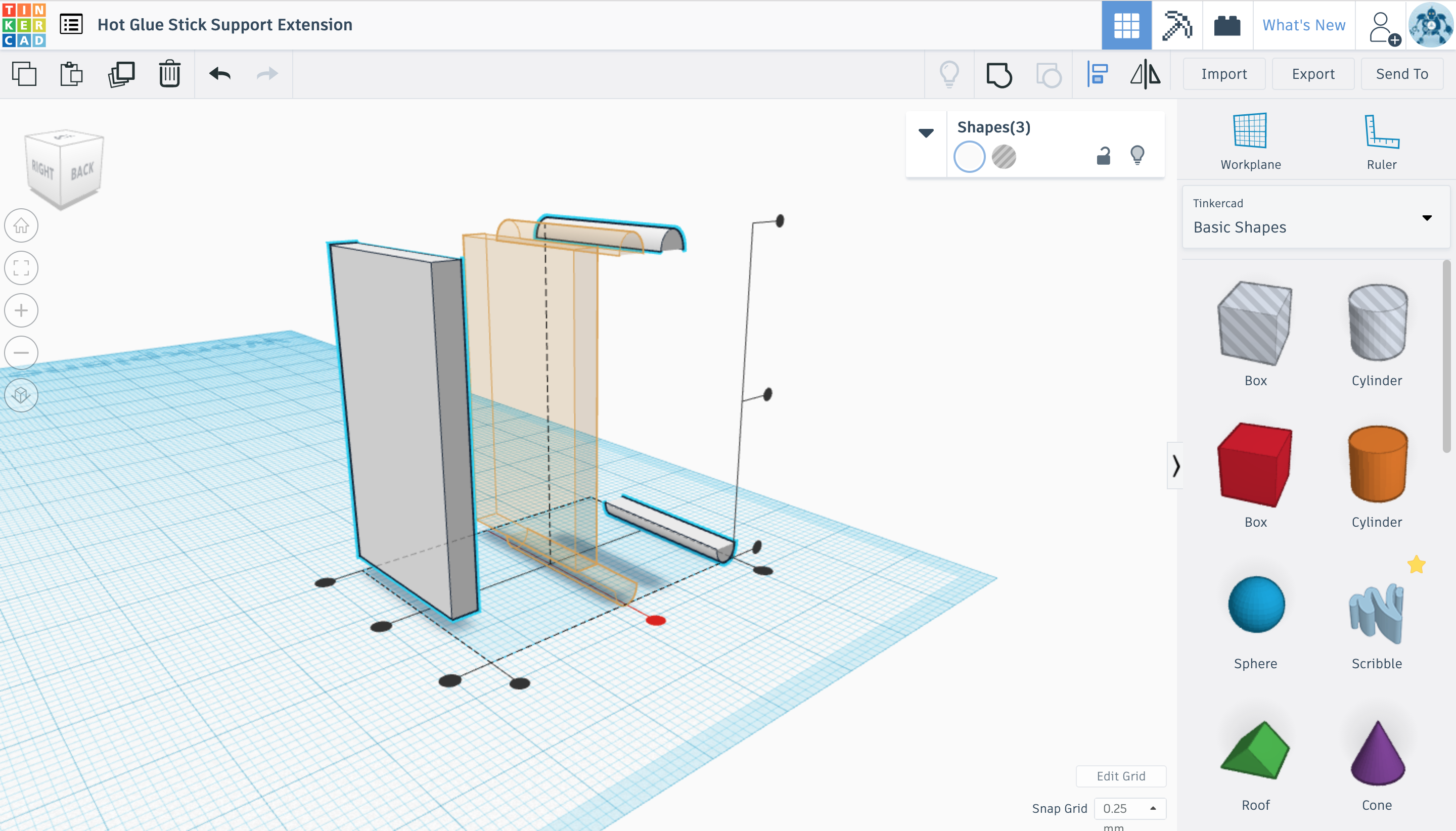
Task: Pick the red Box shape thumbnail
Action: click(1255, 465)
